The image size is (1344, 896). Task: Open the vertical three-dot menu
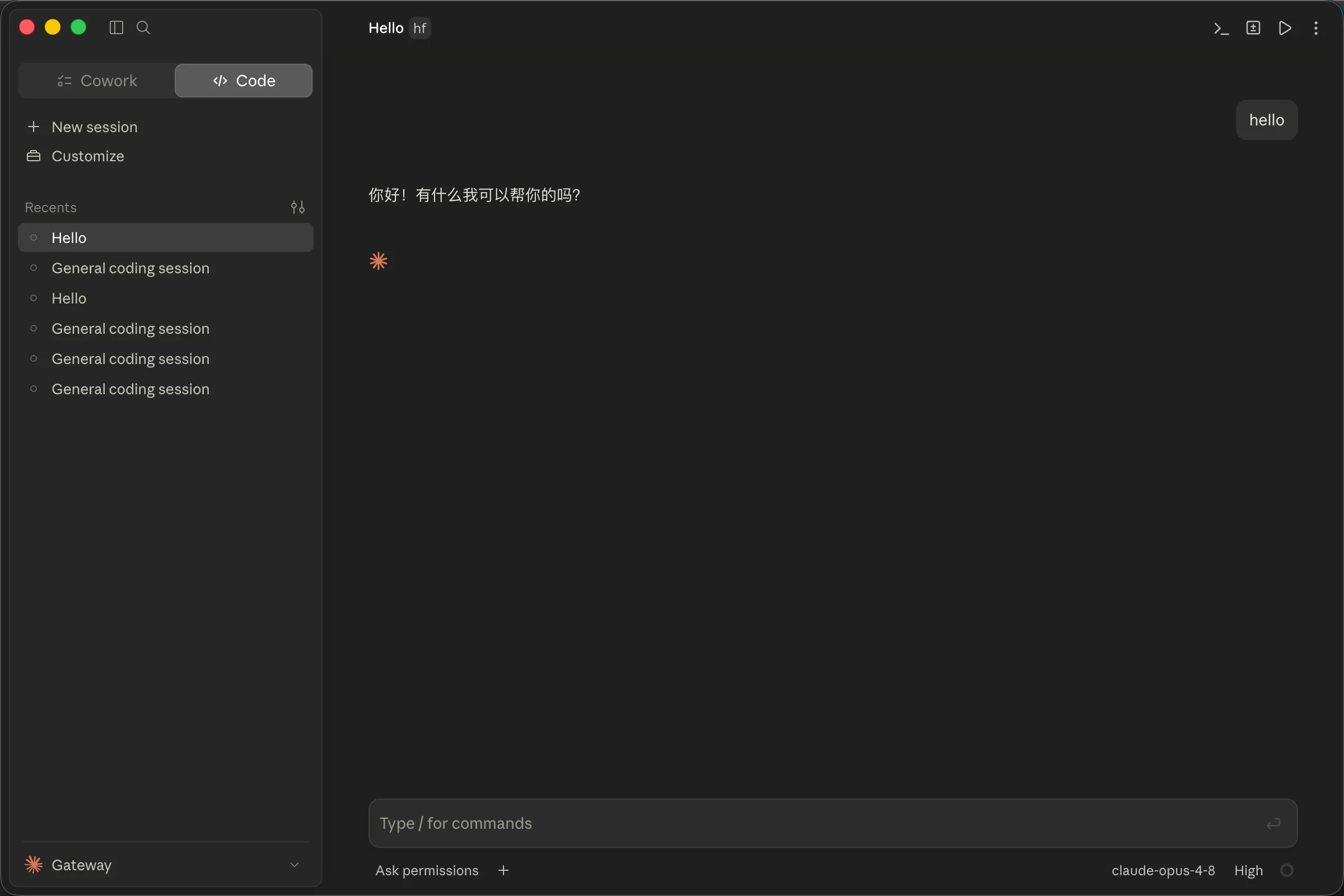1316,28
